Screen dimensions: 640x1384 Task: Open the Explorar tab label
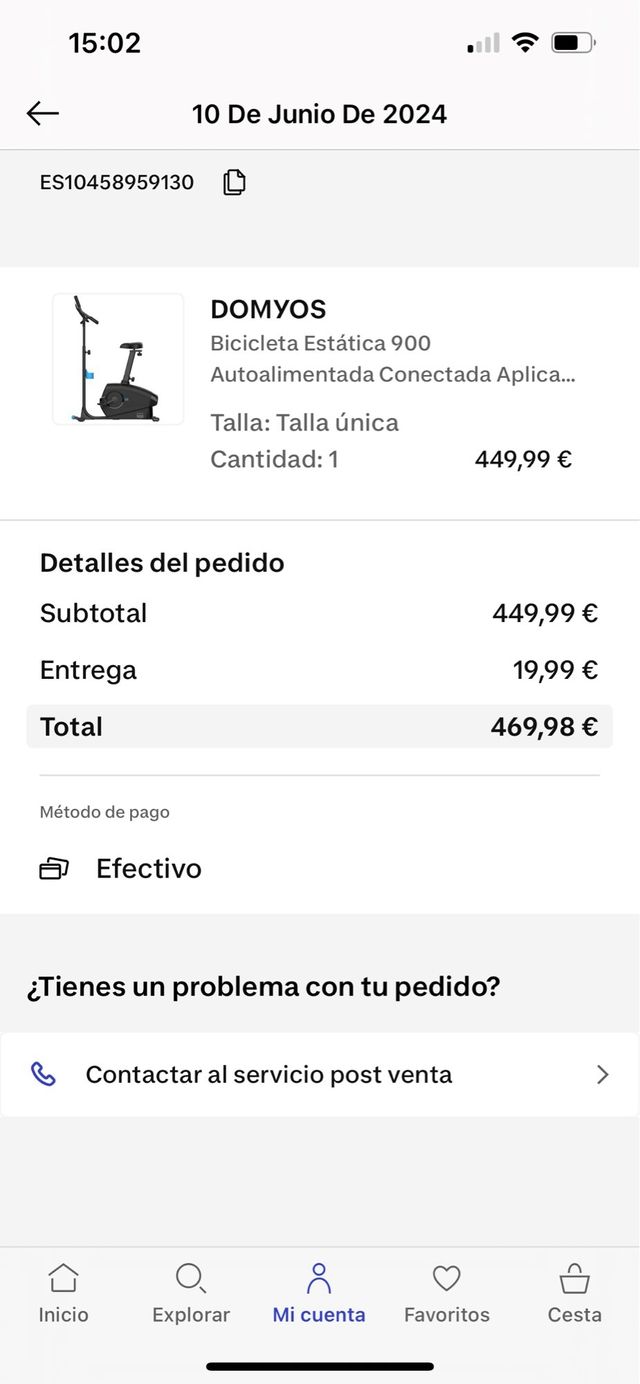191,1315
